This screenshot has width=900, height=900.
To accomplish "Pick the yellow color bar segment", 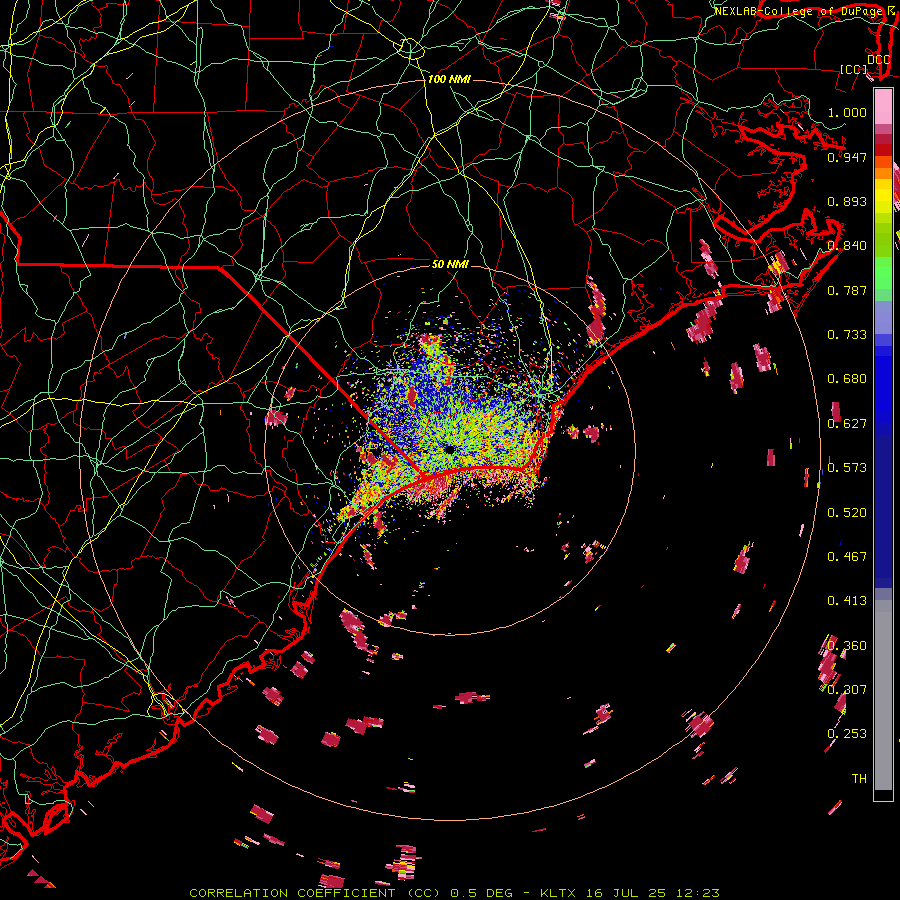I will coord(883,196).
